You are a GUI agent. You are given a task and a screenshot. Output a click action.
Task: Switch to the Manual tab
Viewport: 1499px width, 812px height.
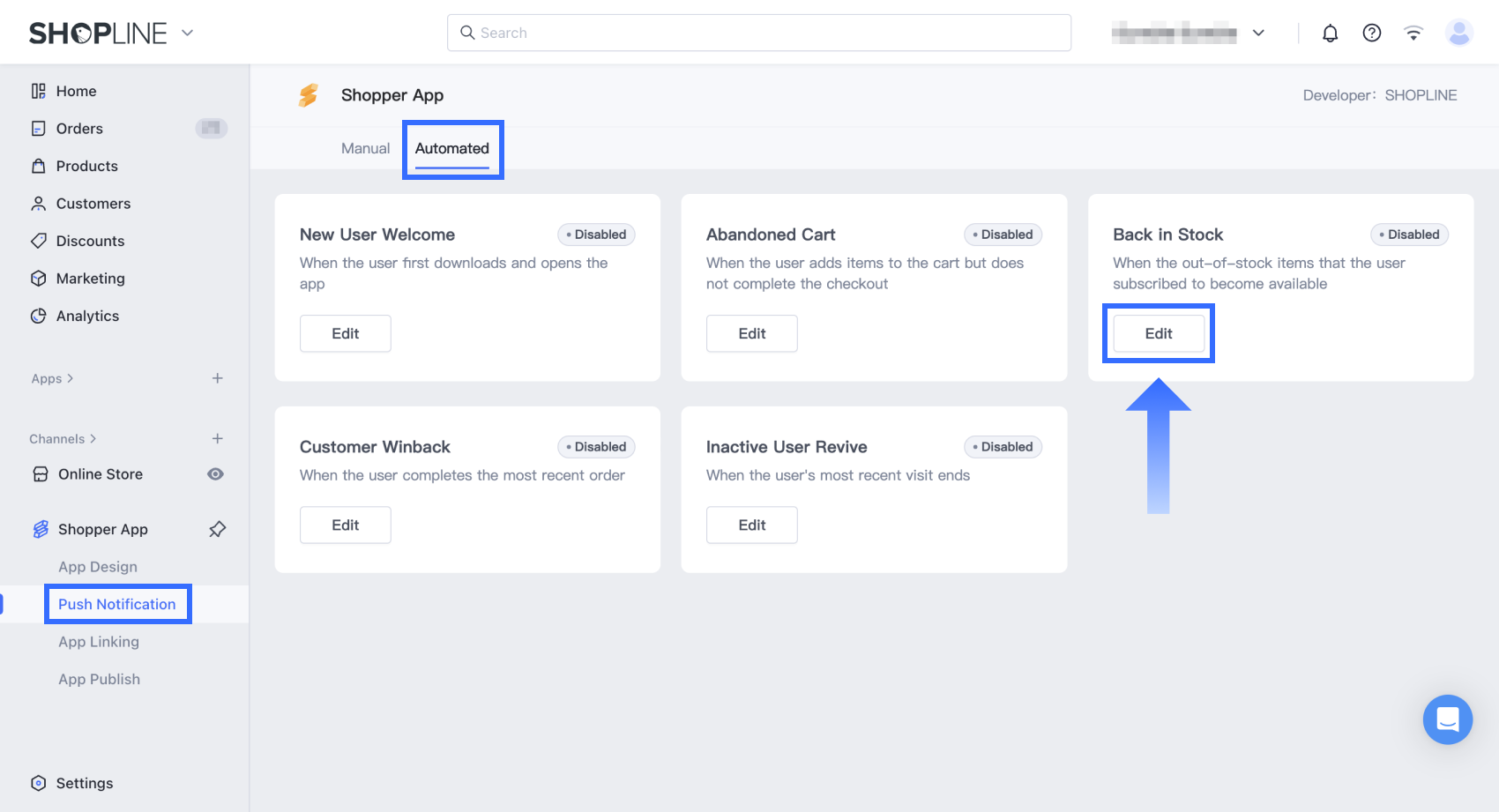pos(365,148)
